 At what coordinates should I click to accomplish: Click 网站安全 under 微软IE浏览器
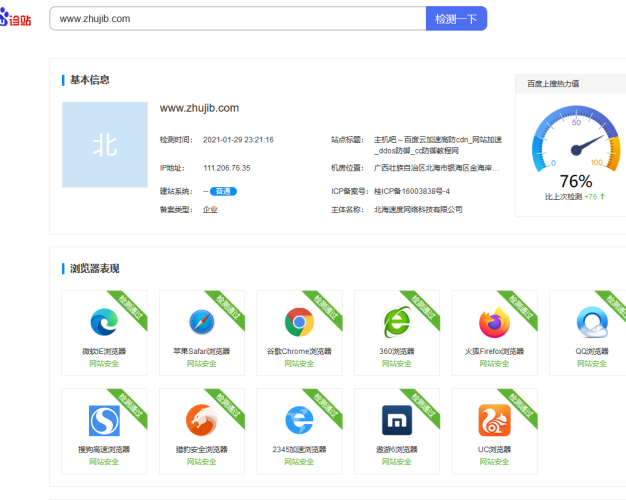104,363
